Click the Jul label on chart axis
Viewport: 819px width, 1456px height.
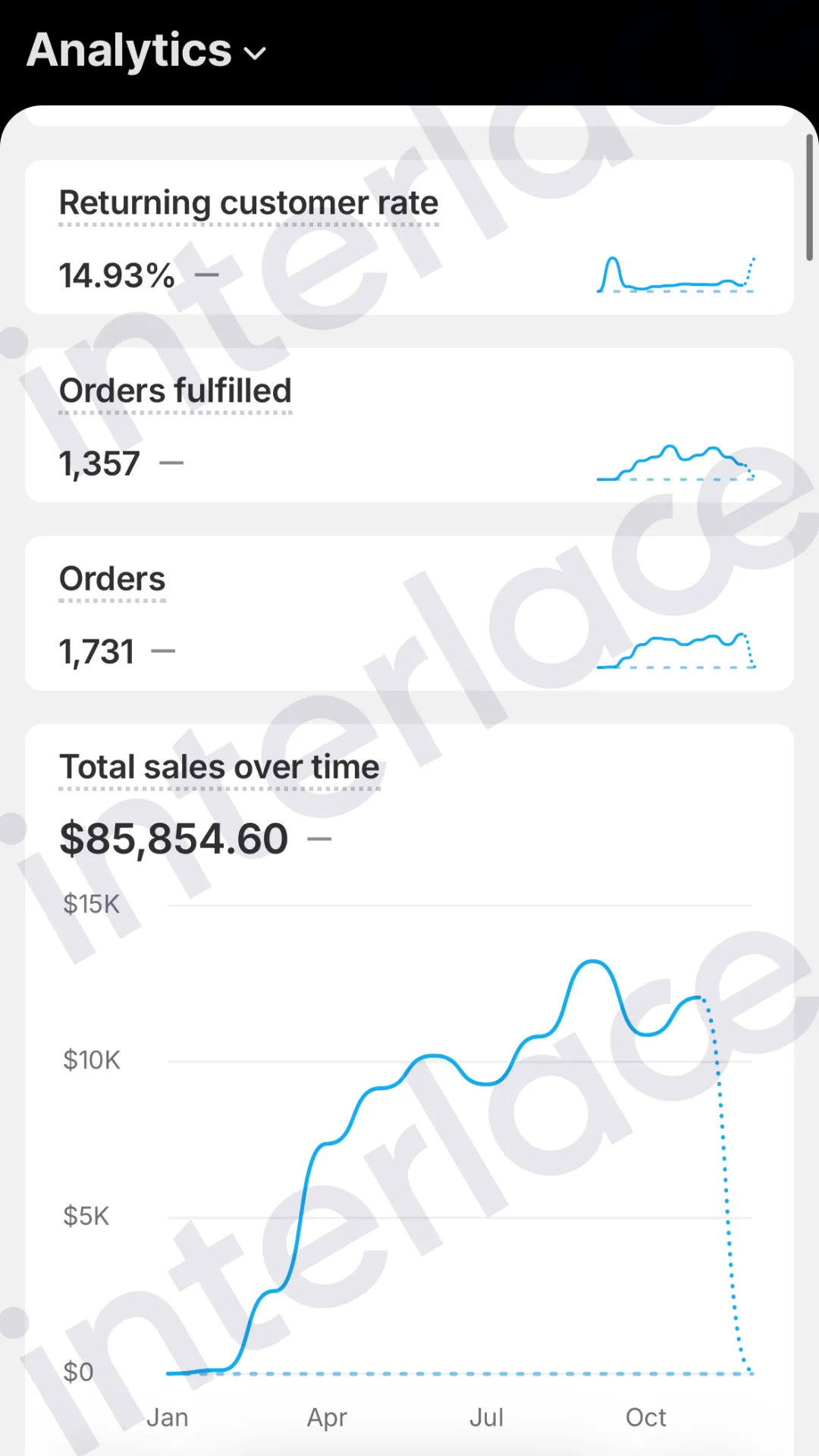(486, 1417)
